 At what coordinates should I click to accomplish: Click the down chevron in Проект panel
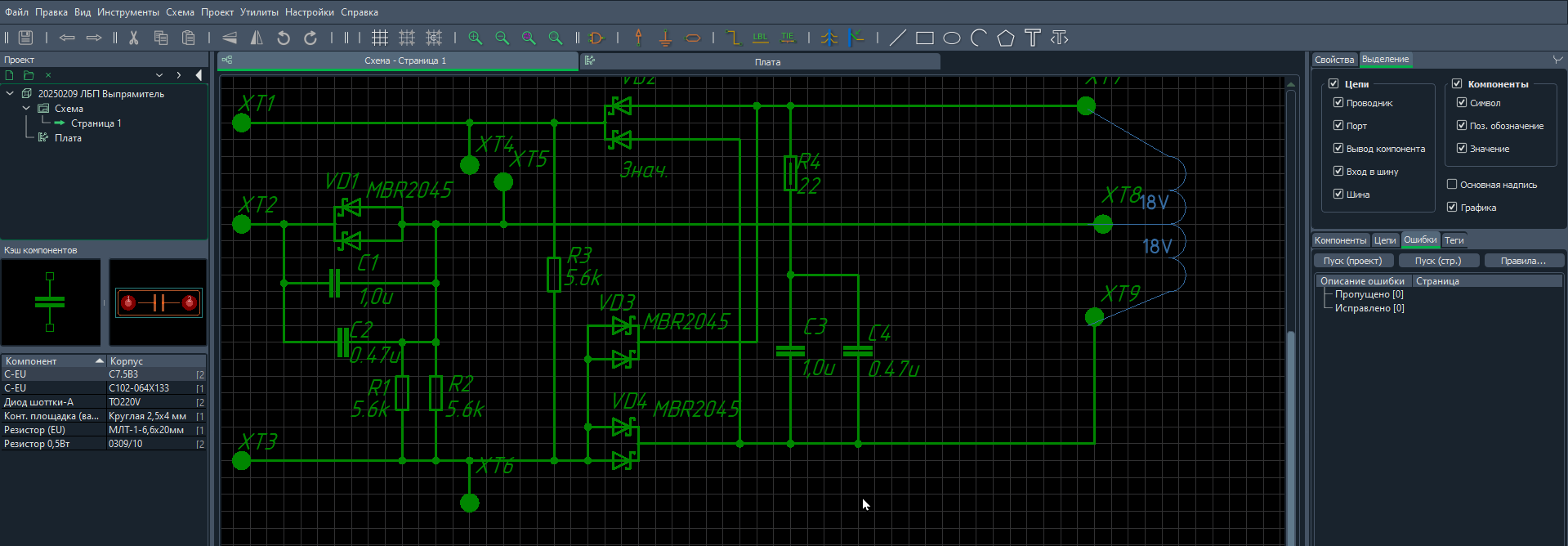pos(159,75)
